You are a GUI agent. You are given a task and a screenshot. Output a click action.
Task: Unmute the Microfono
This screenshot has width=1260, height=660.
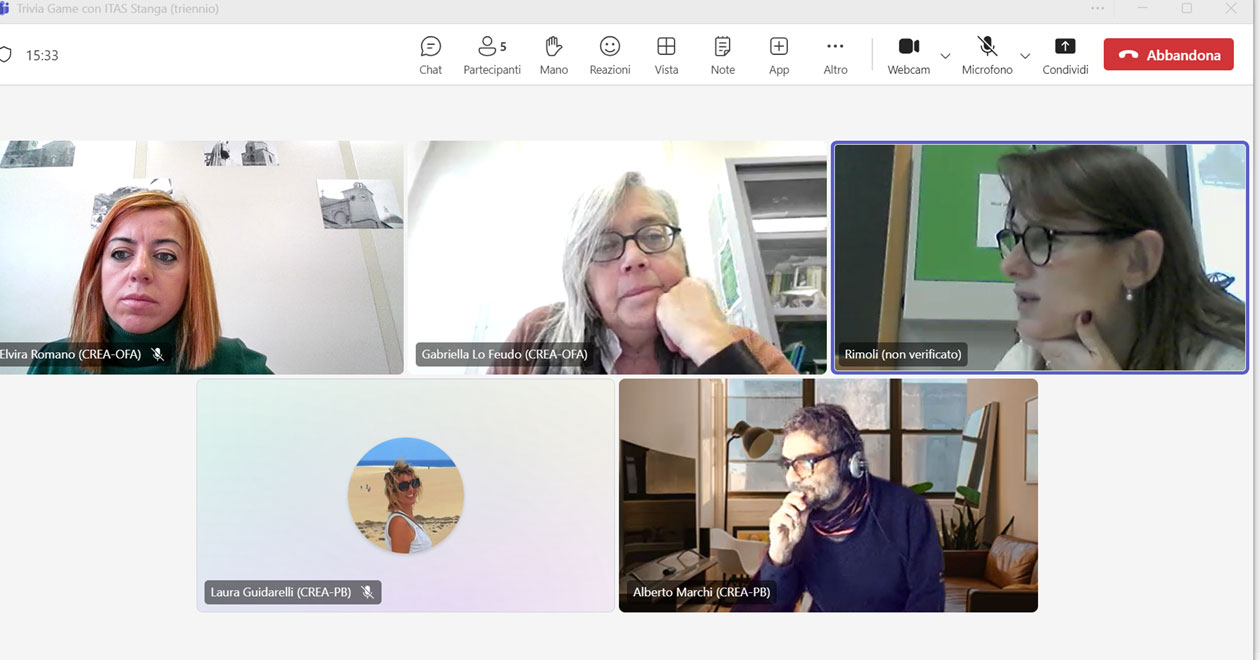[x=987, y=55]
